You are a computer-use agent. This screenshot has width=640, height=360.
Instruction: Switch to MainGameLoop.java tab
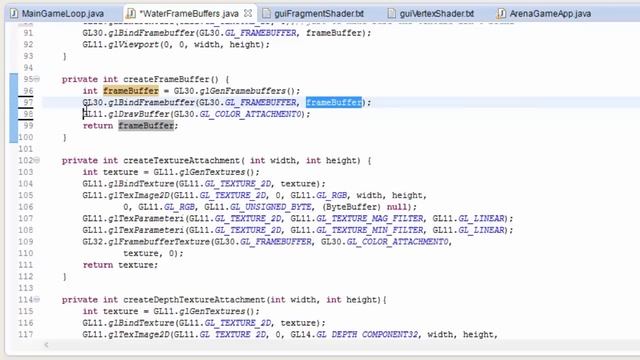click(x=62, y=13)
